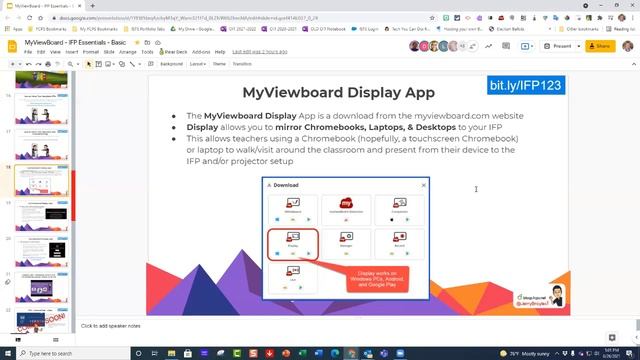The width and height of the screenshot is (640, 360).
Task: Select the slide 19 thumbnail
Action: (41, 216)
